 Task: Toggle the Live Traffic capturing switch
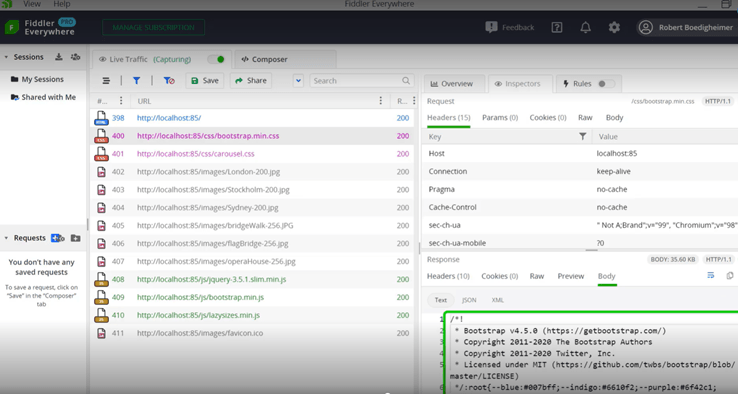coord(217,59)
